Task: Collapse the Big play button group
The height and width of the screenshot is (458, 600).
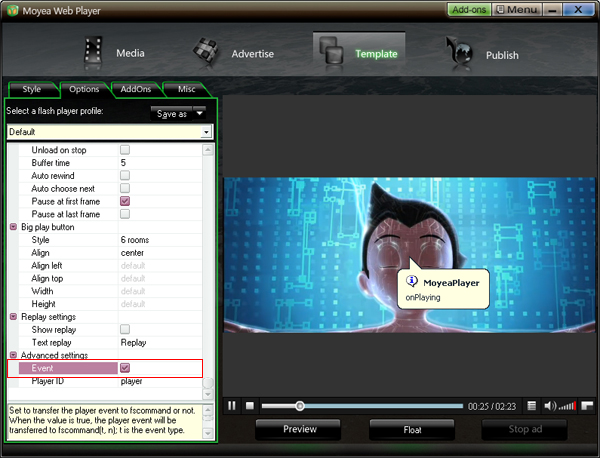Action: [13, 227]
